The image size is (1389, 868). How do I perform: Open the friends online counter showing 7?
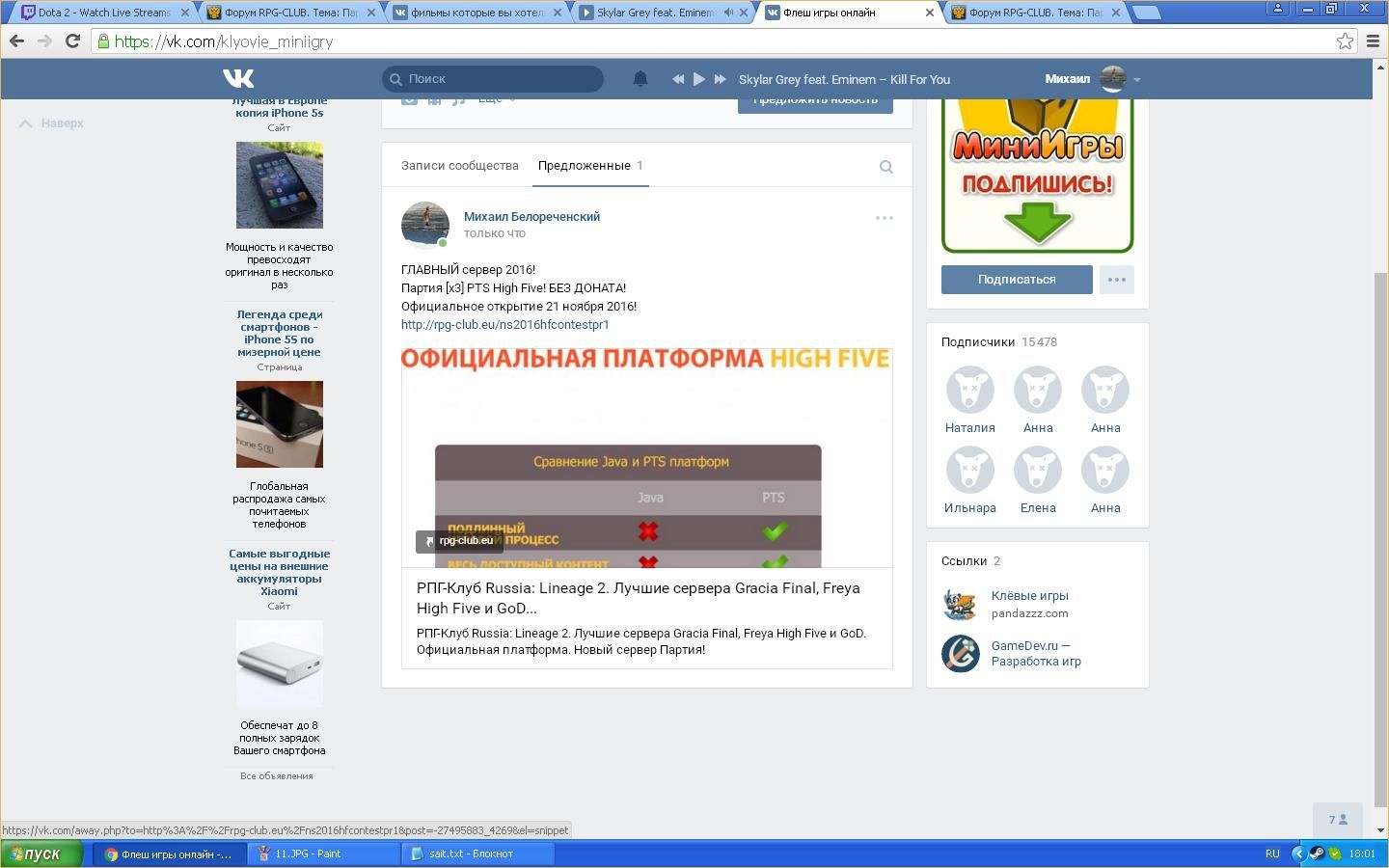coord(1338,820)
